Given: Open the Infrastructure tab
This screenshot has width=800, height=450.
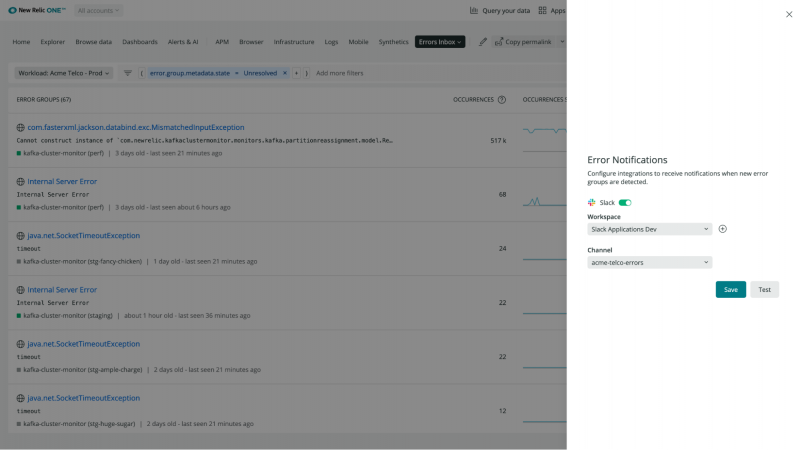Looking at the screenshot, I should coord(294,42).
